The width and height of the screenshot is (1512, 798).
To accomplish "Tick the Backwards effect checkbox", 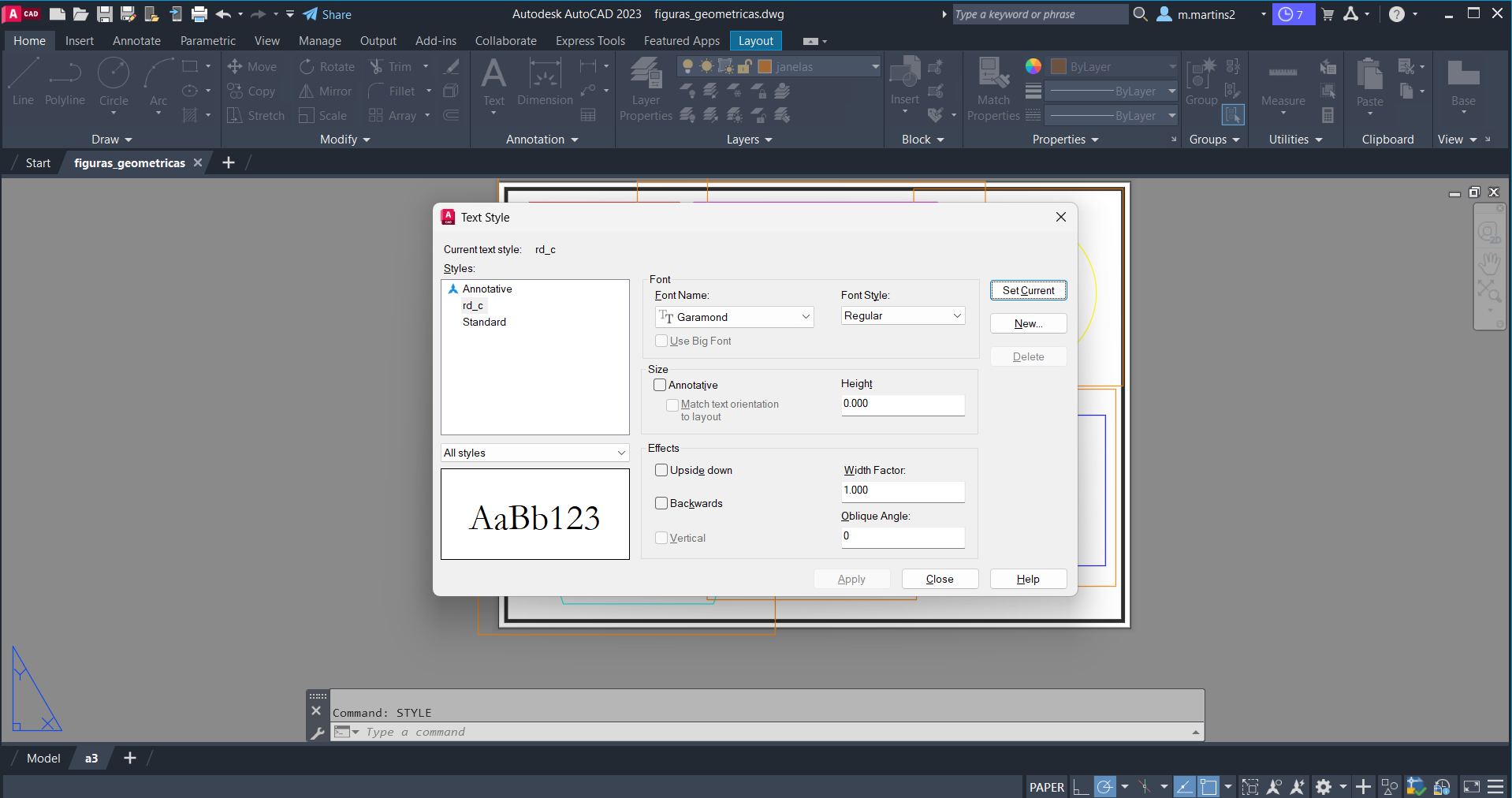I will [x=661, y=504].
